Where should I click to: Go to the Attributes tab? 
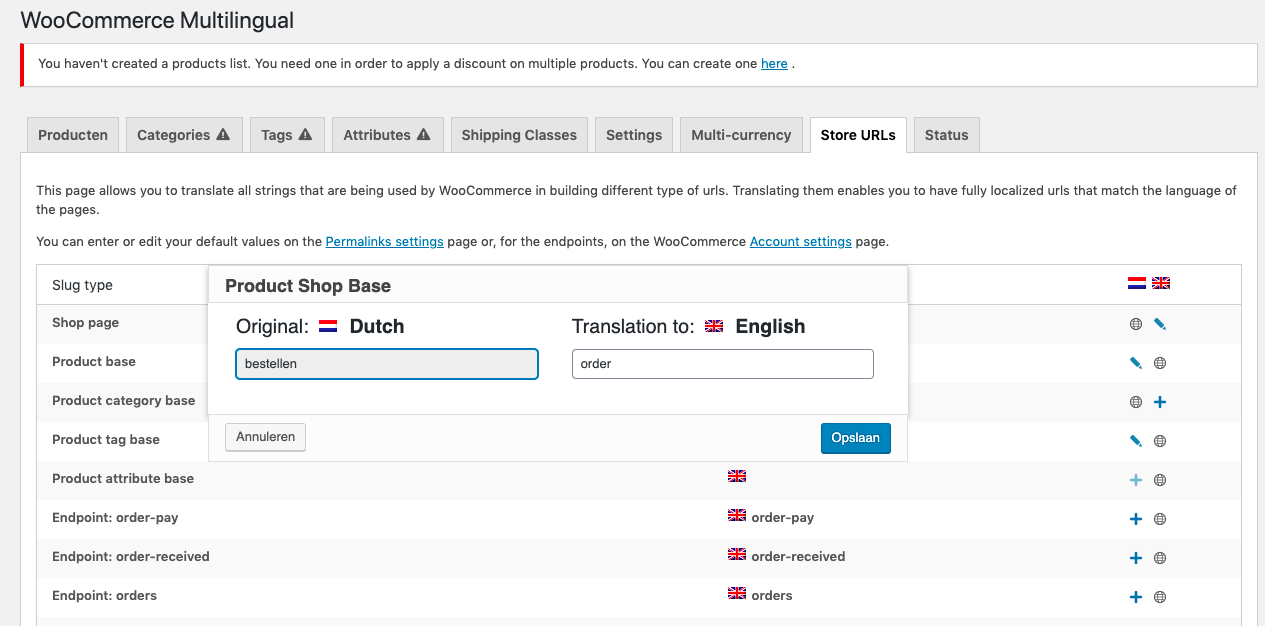tap(387, 135)
